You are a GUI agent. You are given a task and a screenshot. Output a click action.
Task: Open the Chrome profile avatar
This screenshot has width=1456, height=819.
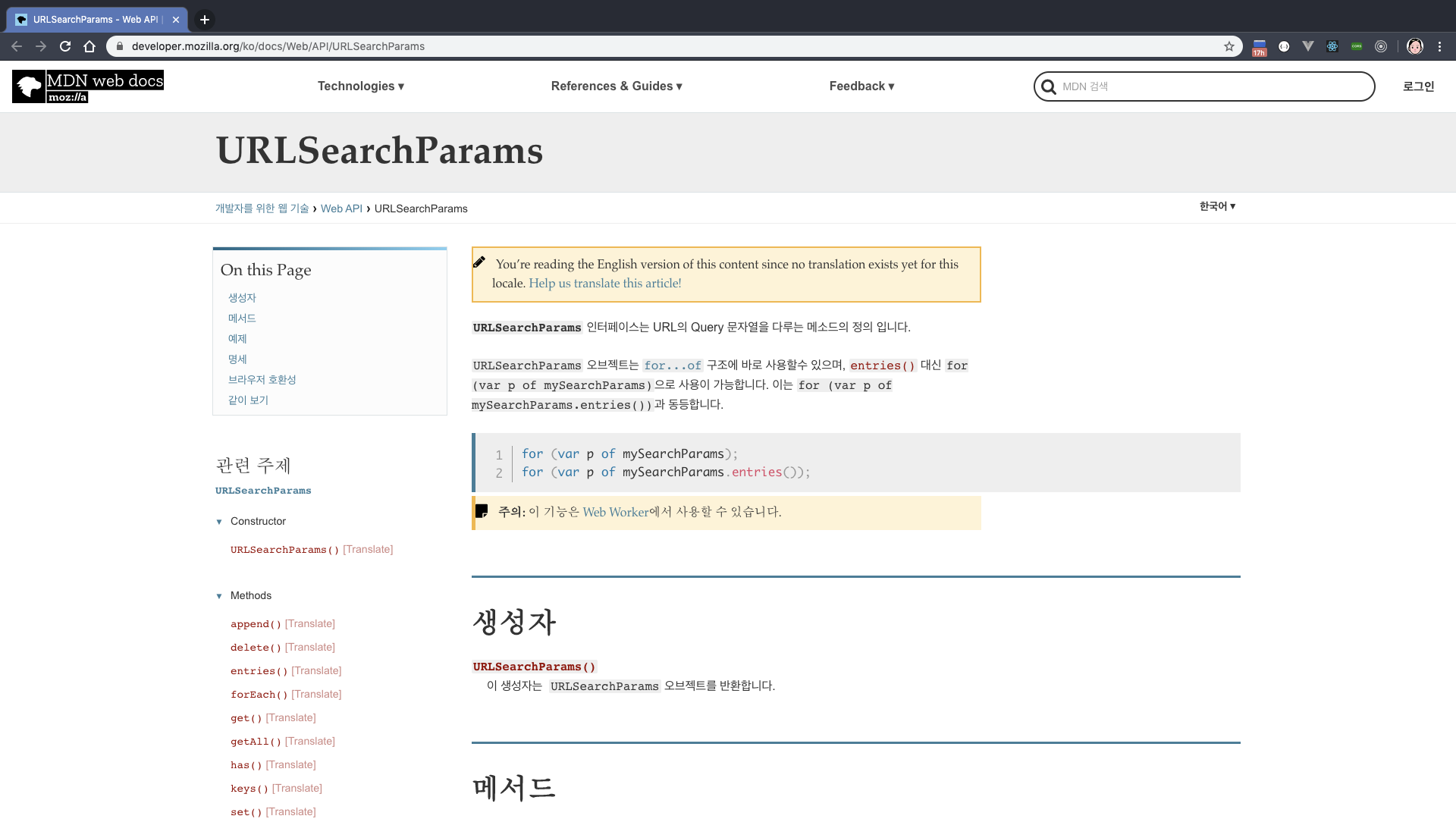pyautogui.click(x=1415, y=46)
